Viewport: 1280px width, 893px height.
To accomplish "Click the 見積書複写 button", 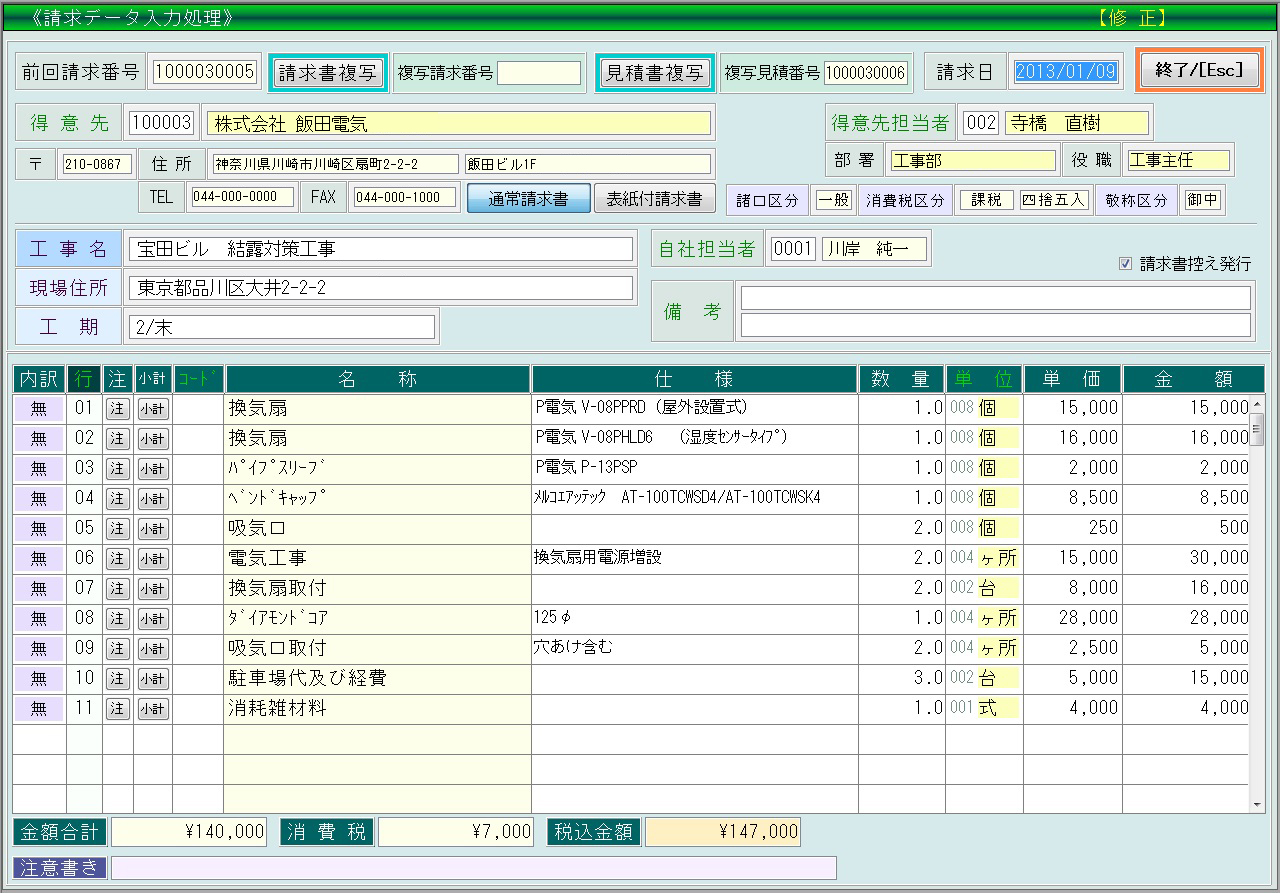I will point(653,72).
